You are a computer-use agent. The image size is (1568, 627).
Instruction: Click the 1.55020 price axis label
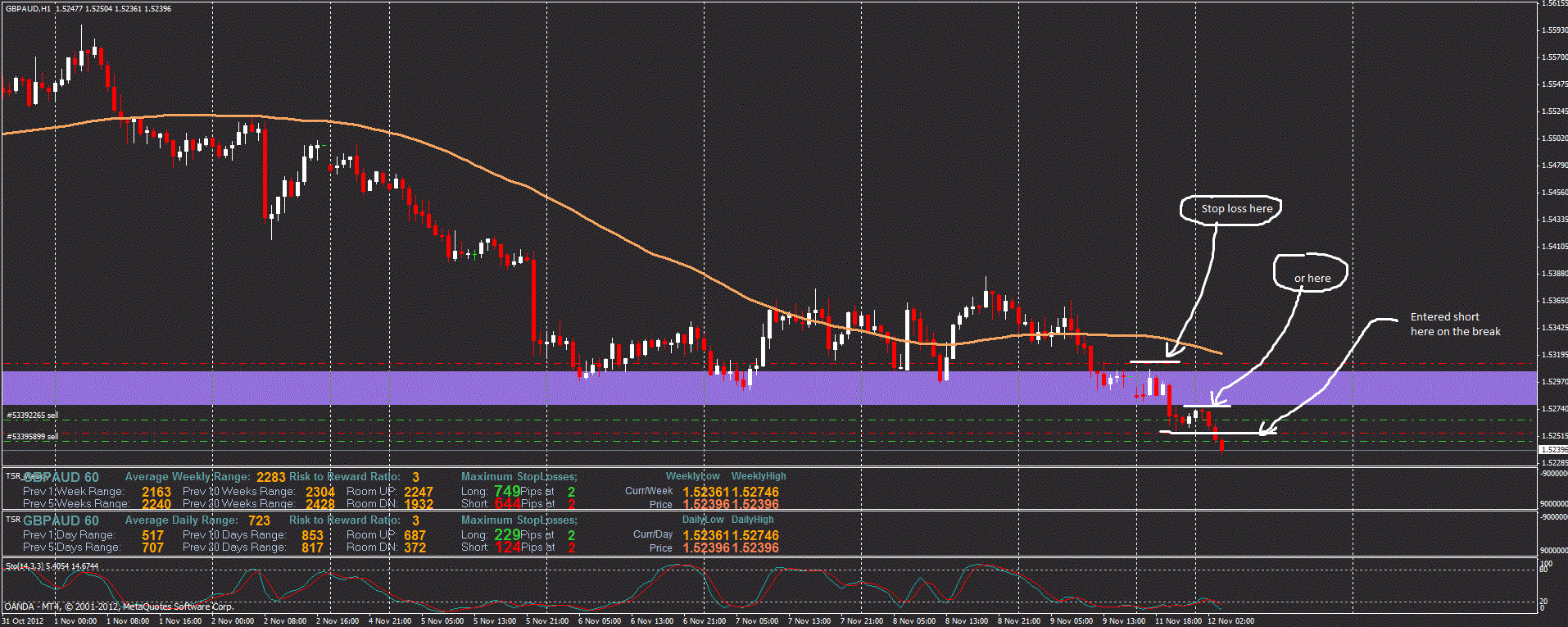pyautogui.click(x=1554, y=139)
